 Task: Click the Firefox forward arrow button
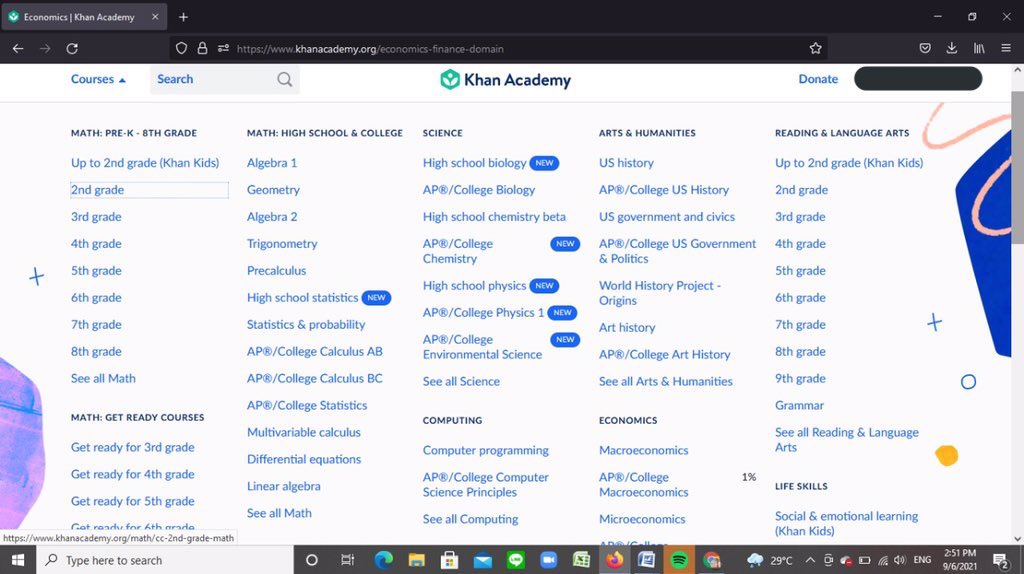[x=44, y=48]
